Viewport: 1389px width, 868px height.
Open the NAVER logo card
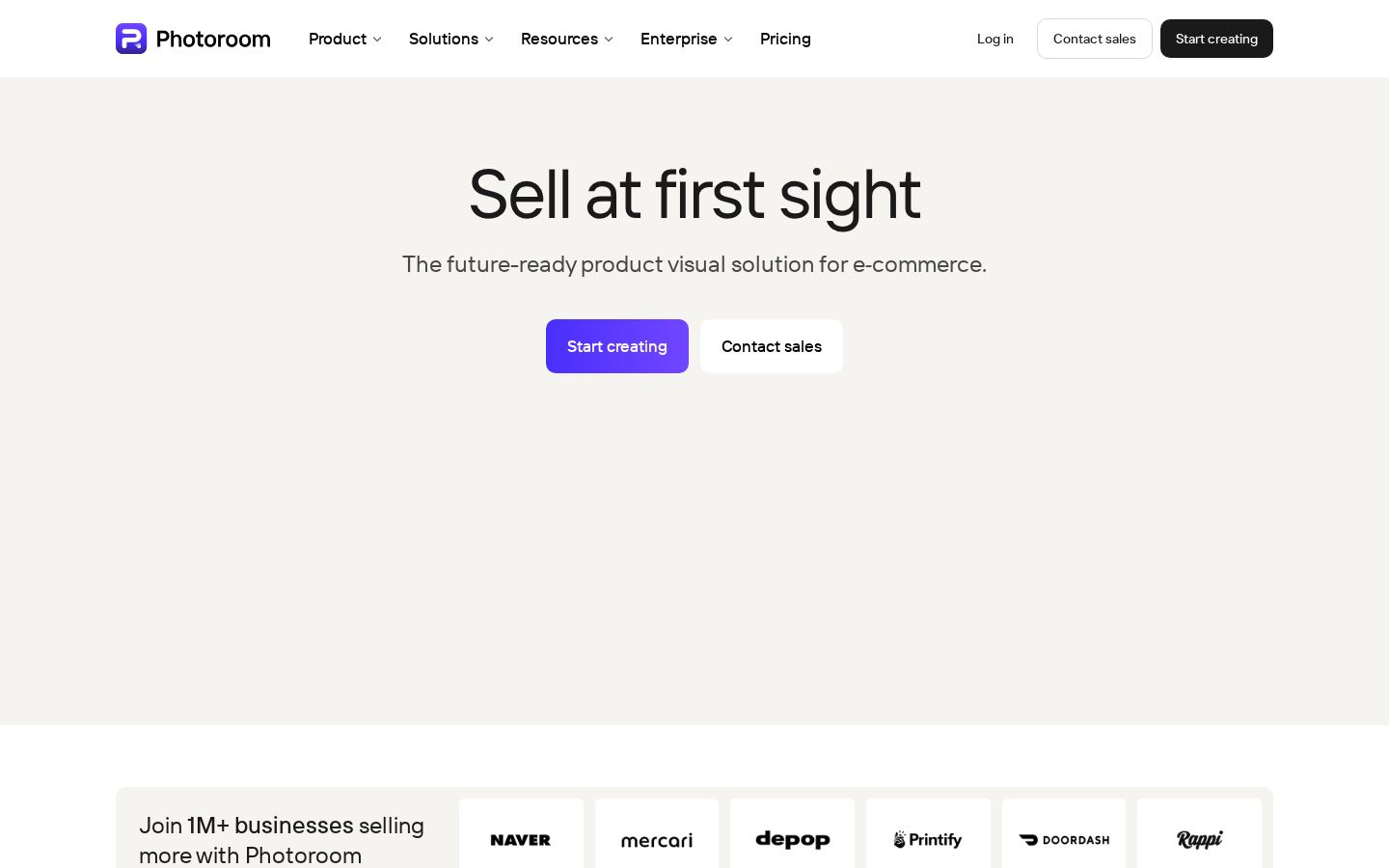pos(521,833)
